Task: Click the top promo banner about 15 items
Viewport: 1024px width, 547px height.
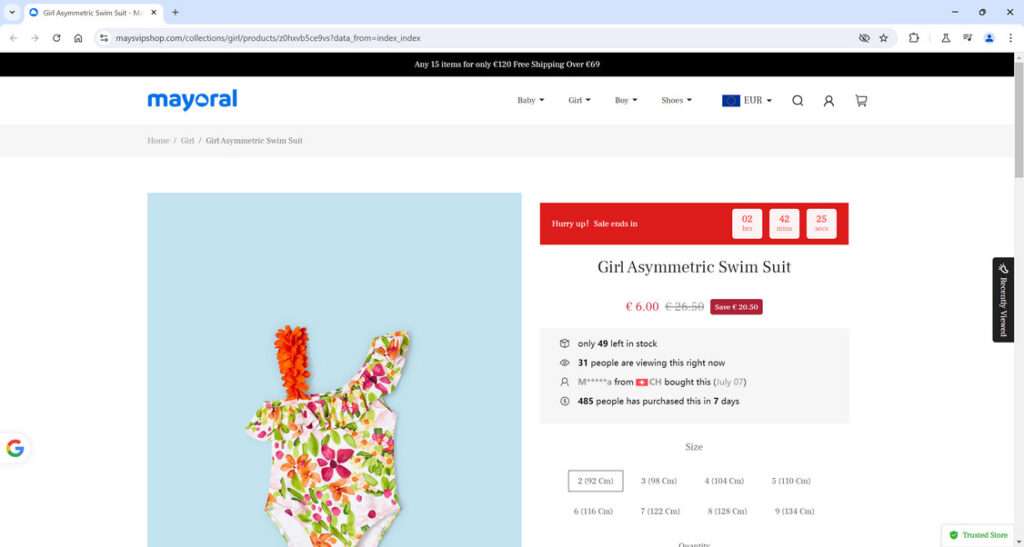Action: click(507, 65)
